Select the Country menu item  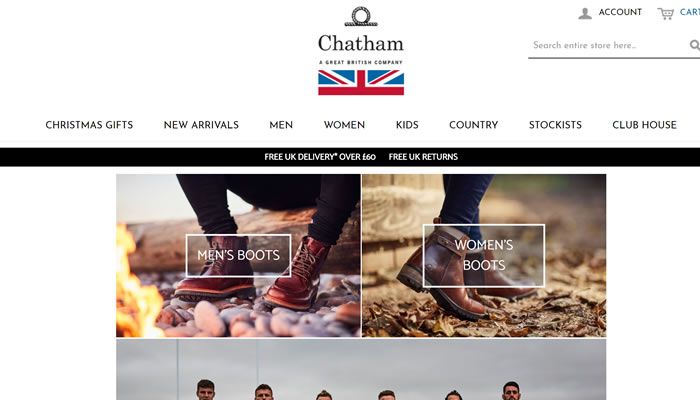[x=474, y=125]
